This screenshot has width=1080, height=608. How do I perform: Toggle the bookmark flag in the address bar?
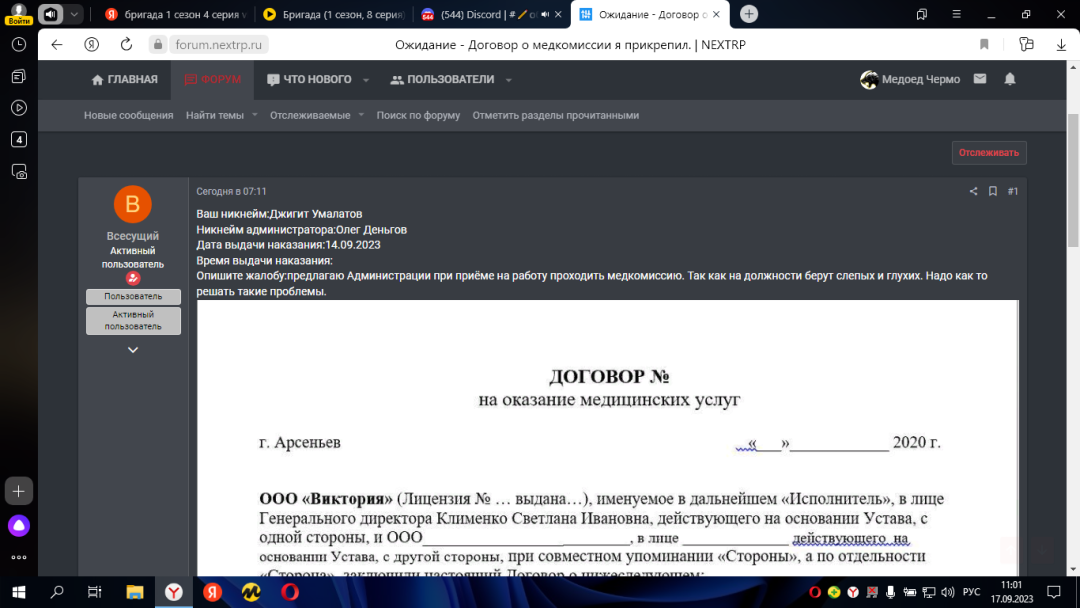pos(983,45)
